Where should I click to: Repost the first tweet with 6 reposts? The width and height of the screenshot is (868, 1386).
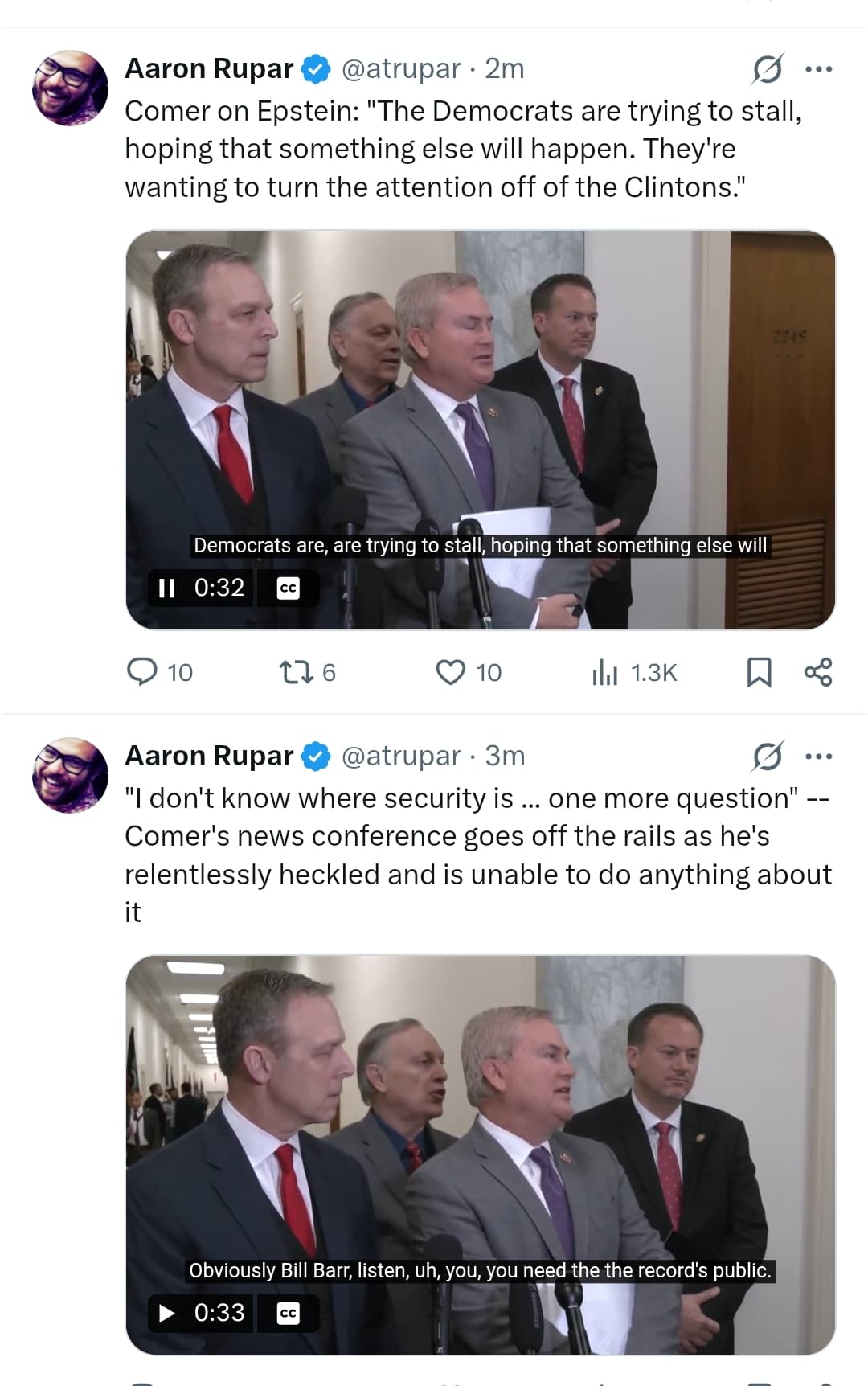pos(296,671)
